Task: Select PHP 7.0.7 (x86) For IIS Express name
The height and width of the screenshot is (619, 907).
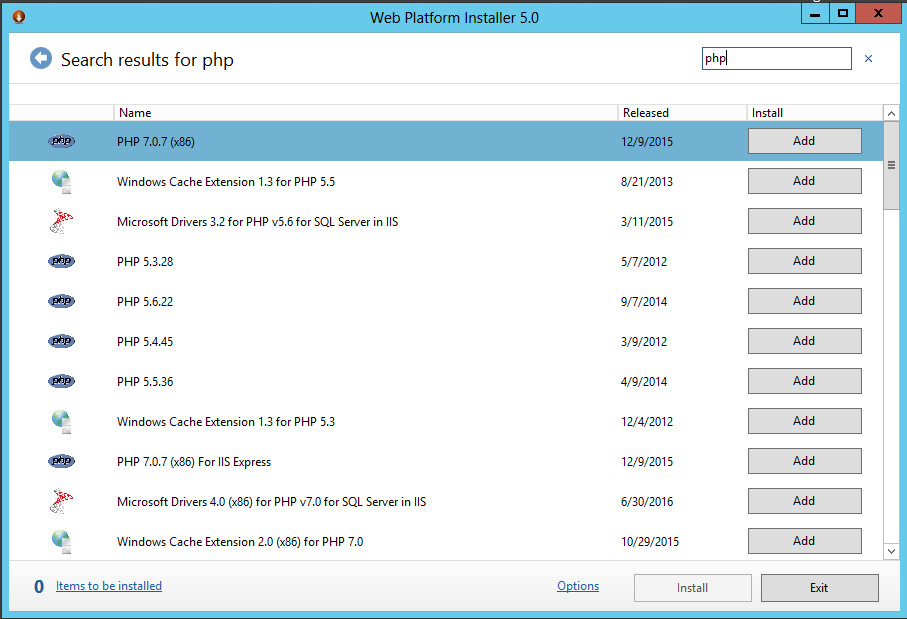Action: (x=194, y=462)
